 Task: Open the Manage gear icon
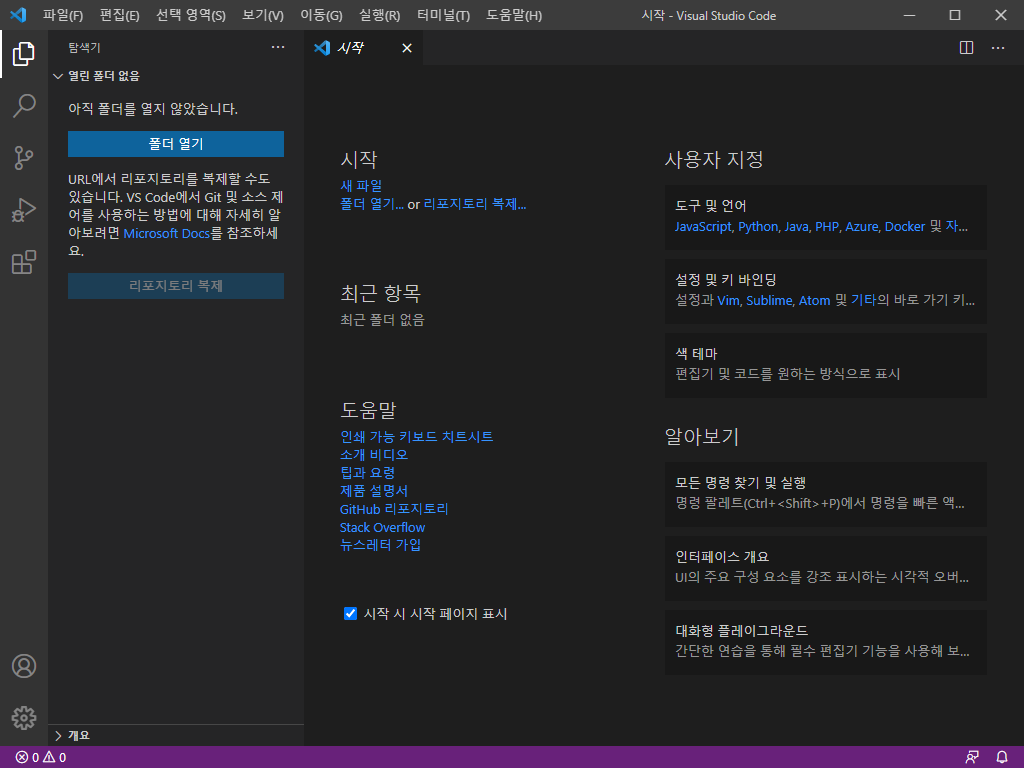[24, 718]
